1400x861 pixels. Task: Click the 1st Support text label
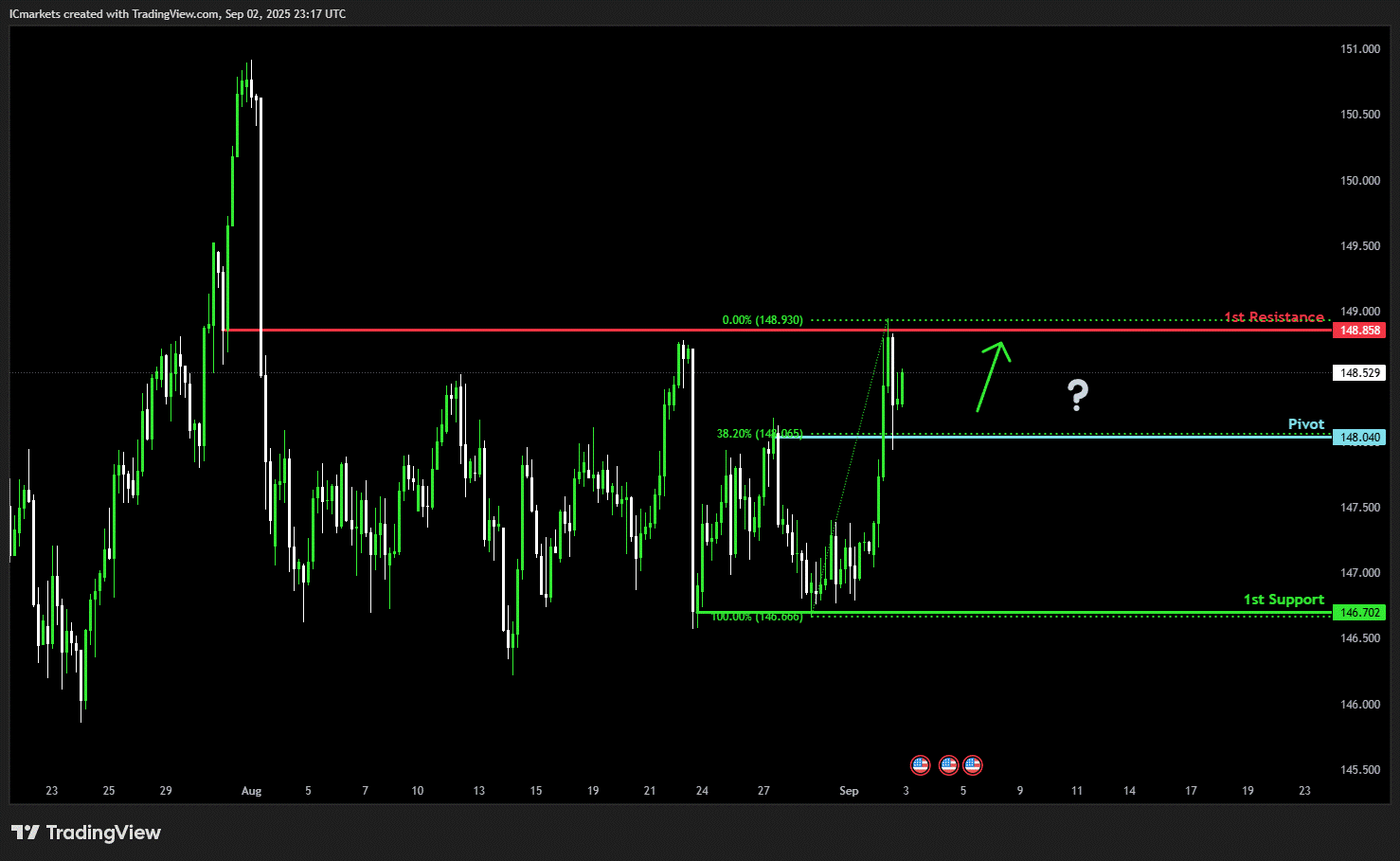click(x=1283, y=600)
